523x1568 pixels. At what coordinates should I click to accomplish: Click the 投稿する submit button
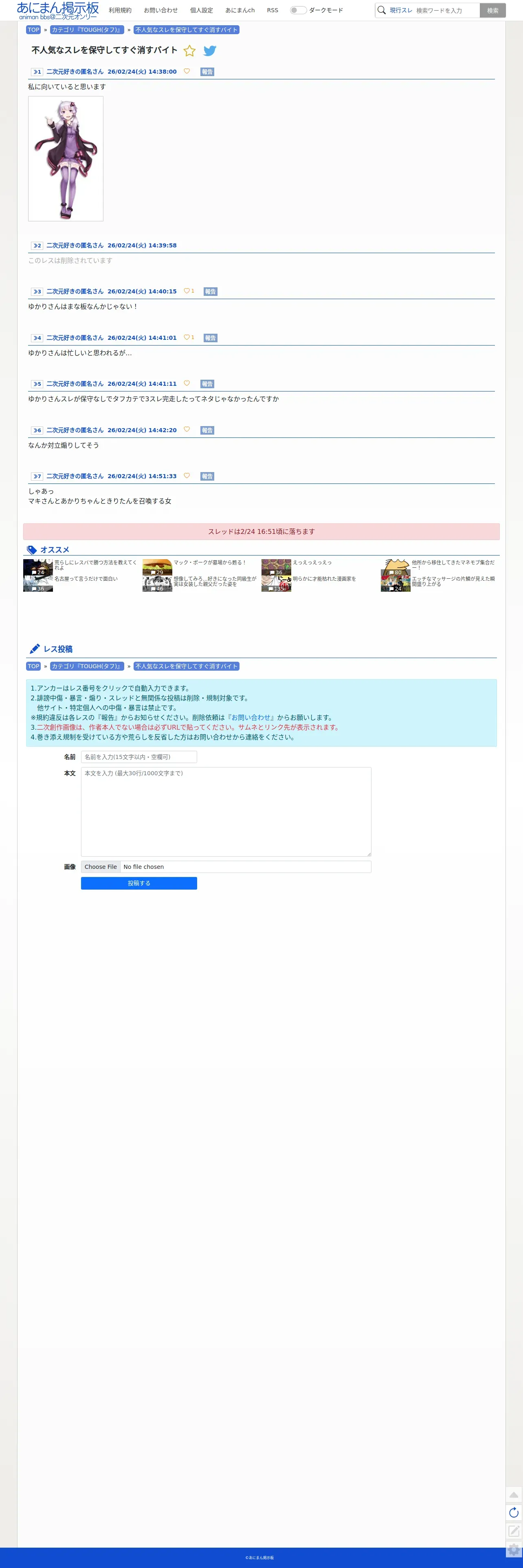click(x=139, y=883)
